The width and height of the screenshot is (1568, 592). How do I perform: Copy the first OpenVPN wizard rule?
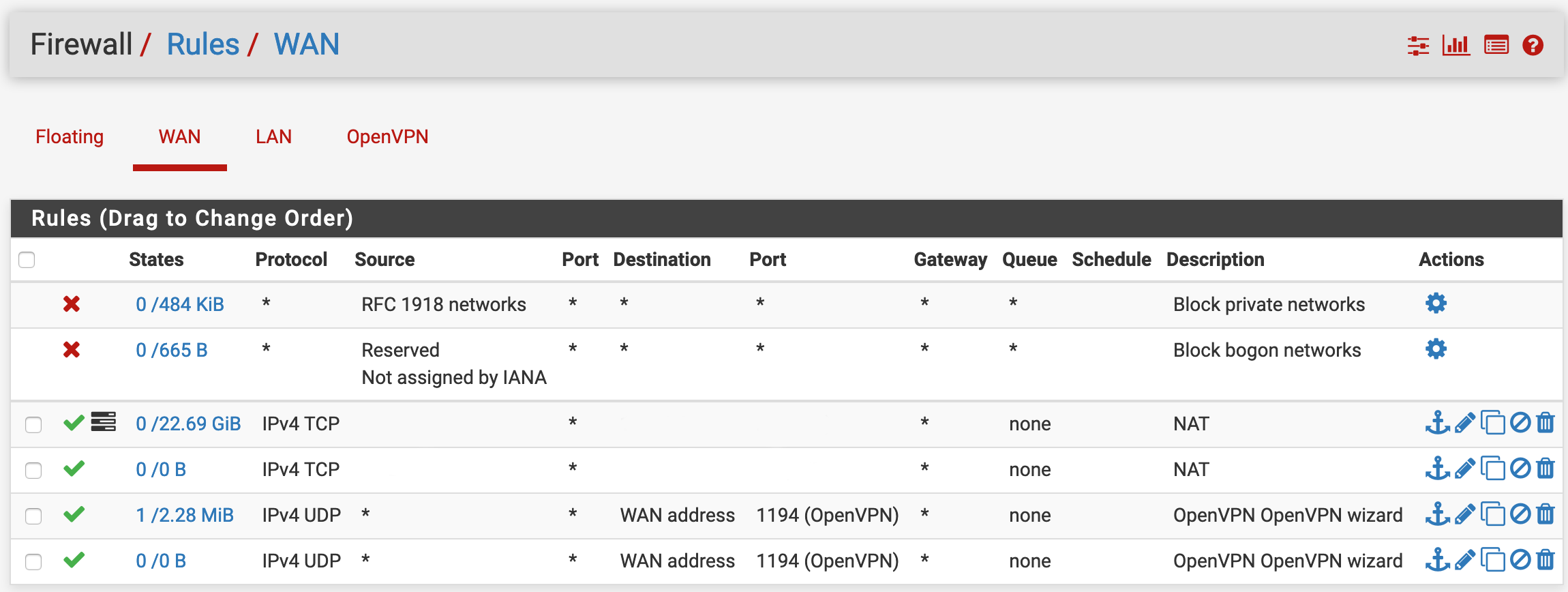[x=1492, y=514]
